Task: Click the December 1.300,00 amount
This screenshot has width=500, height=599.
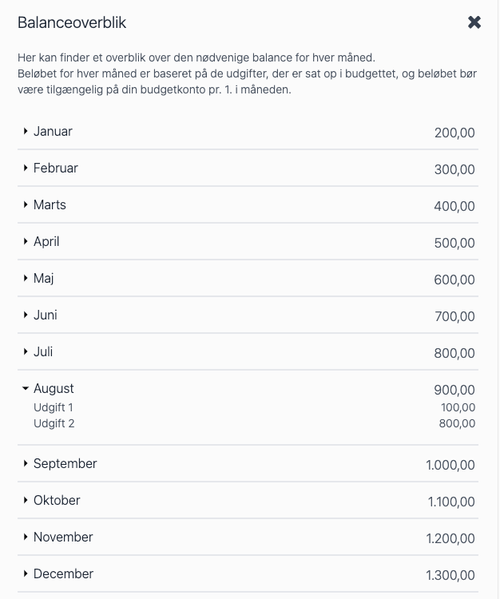Action: click(450, 575)
